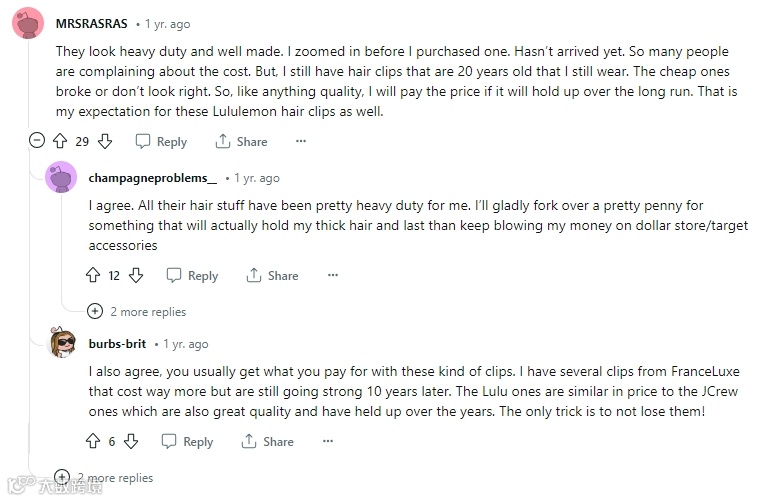Image resolution: width=775 pixels, height=501 pixels.
Task: Upvote the MRSRASRAS comment
Action: click(62, 141)
